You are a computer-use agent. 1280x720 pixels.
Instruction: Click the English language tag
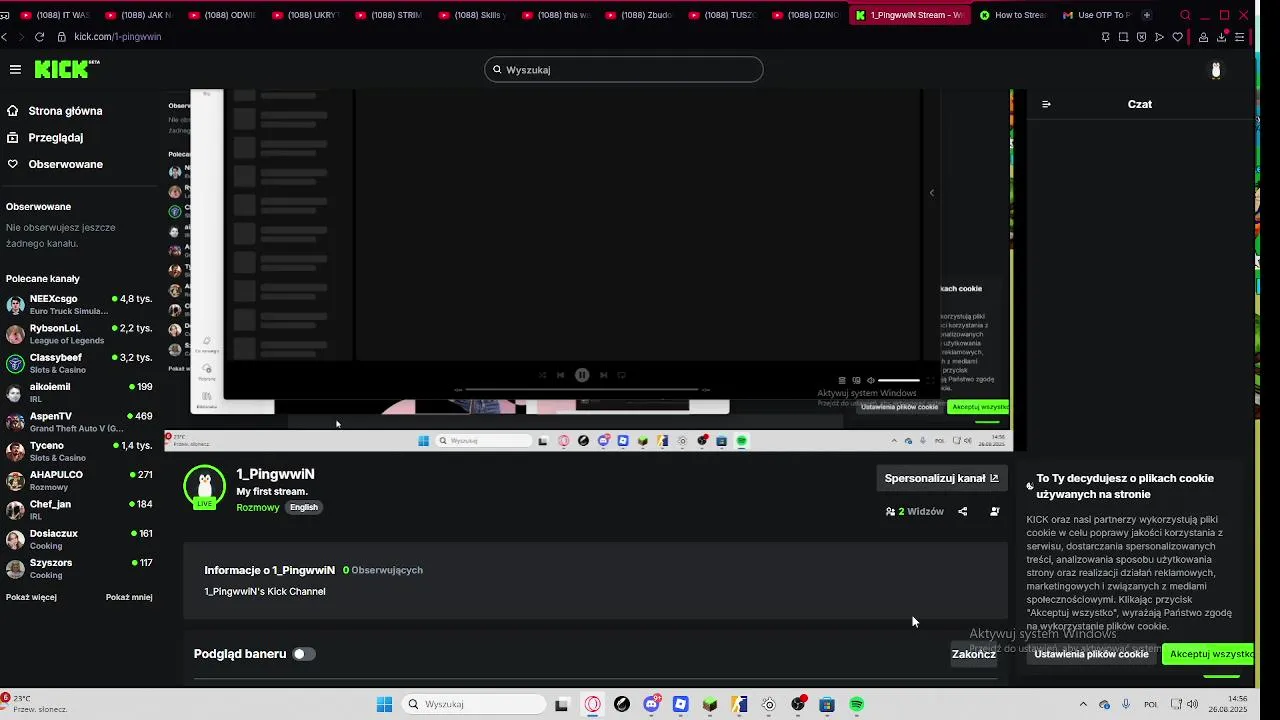click(x=304, y=507)
